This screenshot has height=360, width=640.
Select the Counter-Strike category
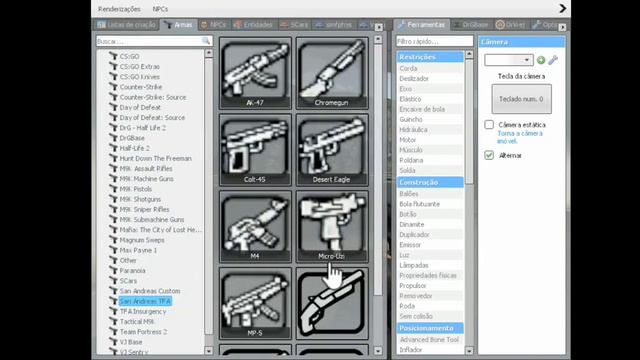pyautogui.click(x=141, y=87)
